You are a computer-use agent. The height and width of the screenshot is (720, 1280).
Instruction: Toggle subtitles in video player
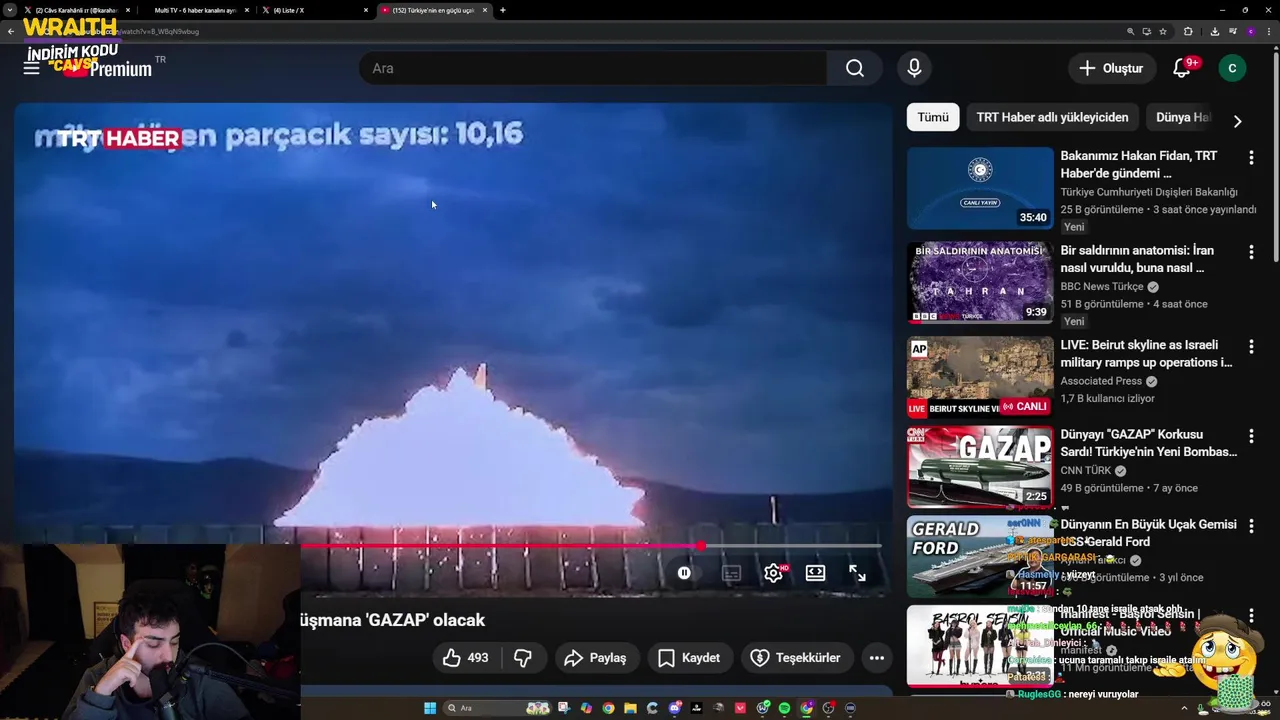coord(731,573)
